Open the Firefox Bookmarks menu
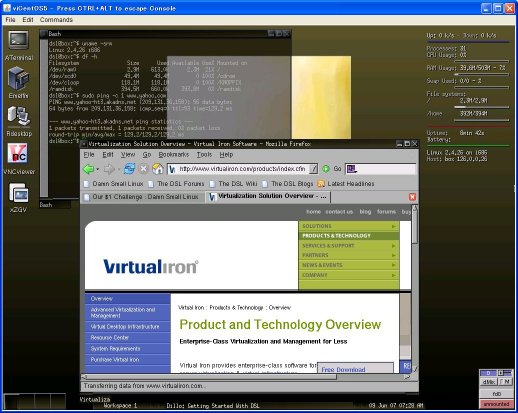Viewport: 518px width, 413px height. tap(174, 155)
